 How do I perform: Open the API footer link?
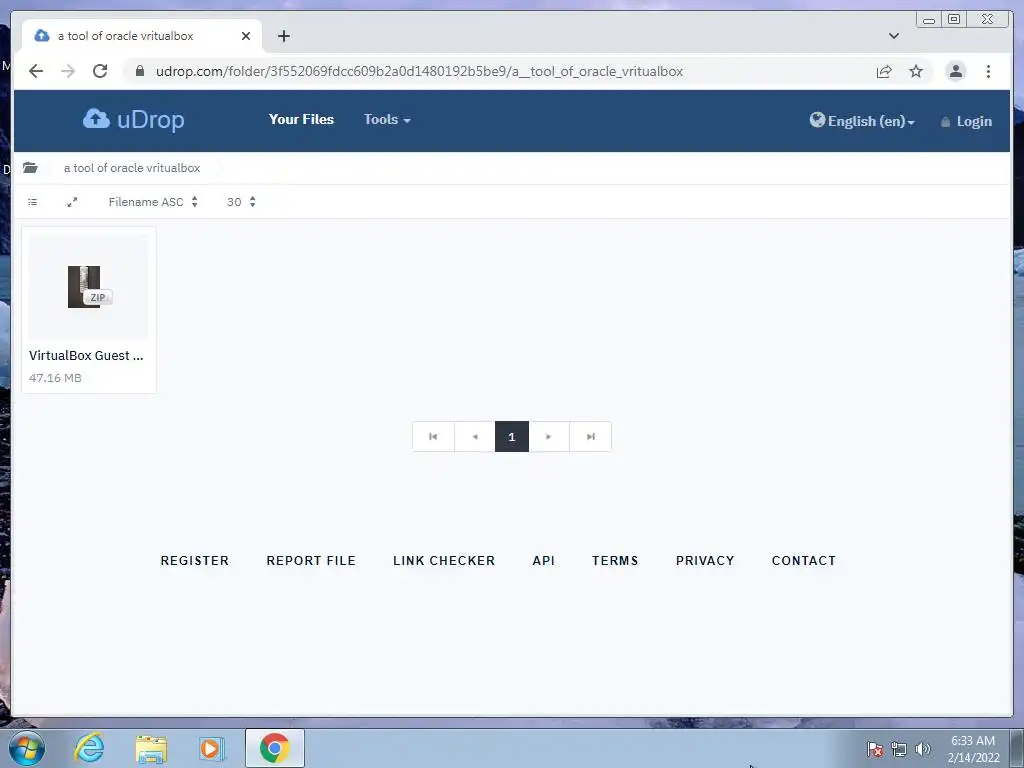click(543, 561)
